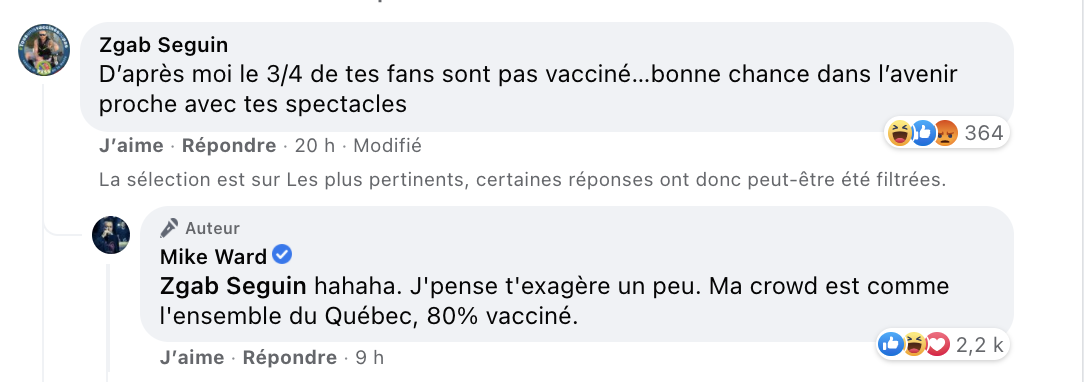Click the Zgab Seguin mention in the reply
The width and height of the screenshot is (1084, 382).
click(x=233, y=286)
